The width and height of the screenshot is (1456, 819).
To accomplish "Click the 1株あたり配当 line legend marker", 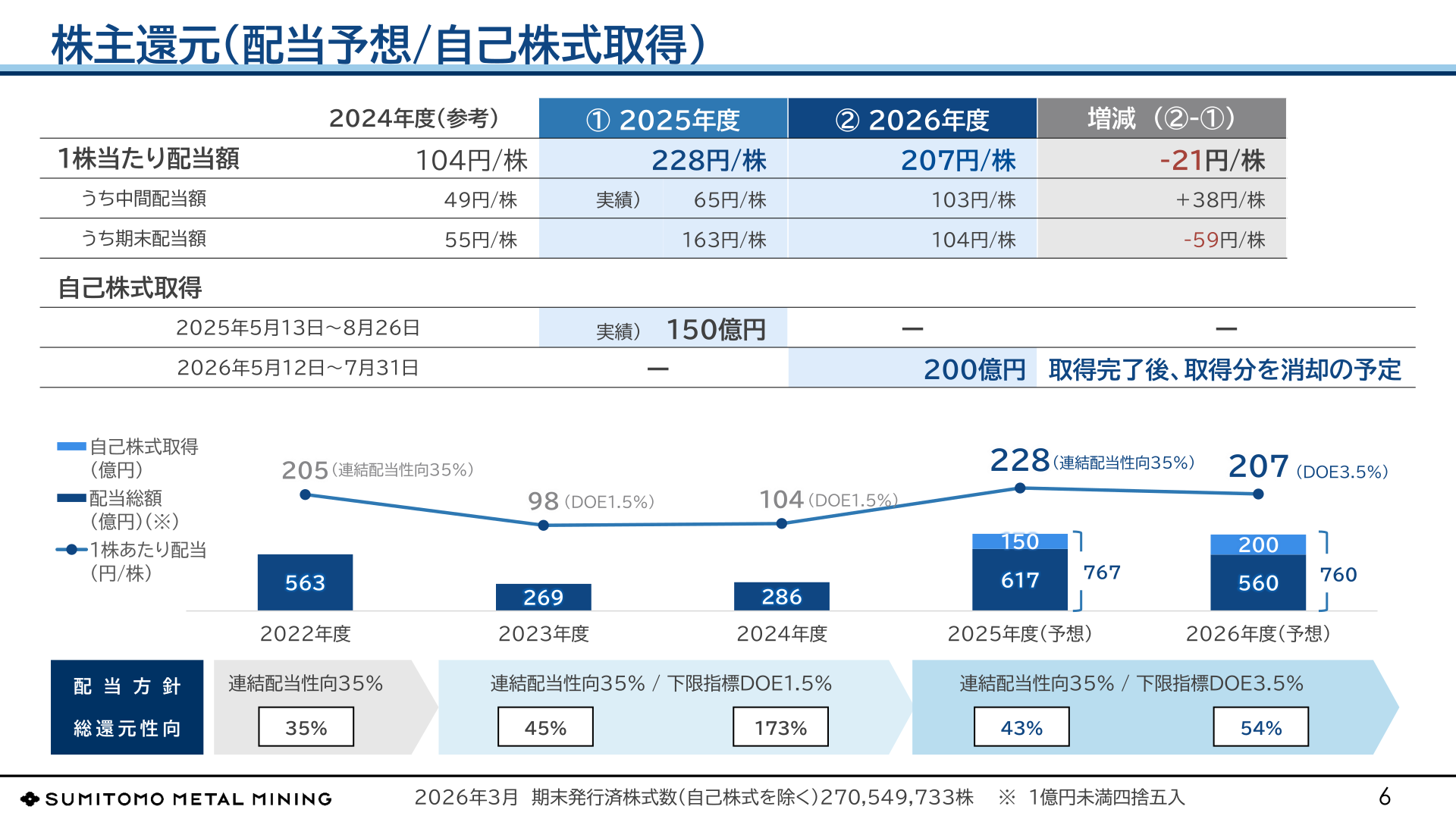I will click(x=71, y=550).
